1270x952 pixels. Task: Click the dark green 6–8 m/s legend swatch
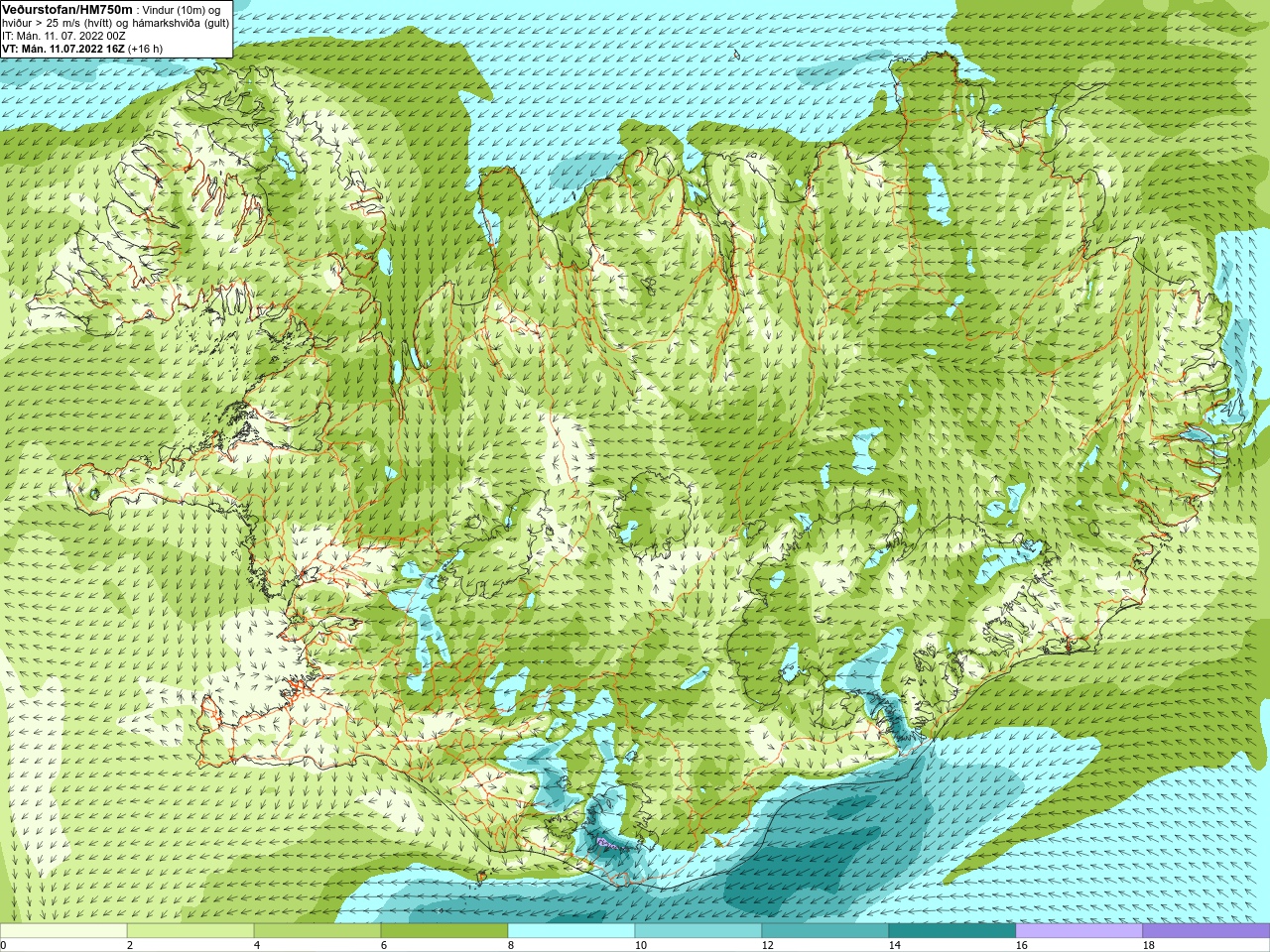click(x=444, y=931)
